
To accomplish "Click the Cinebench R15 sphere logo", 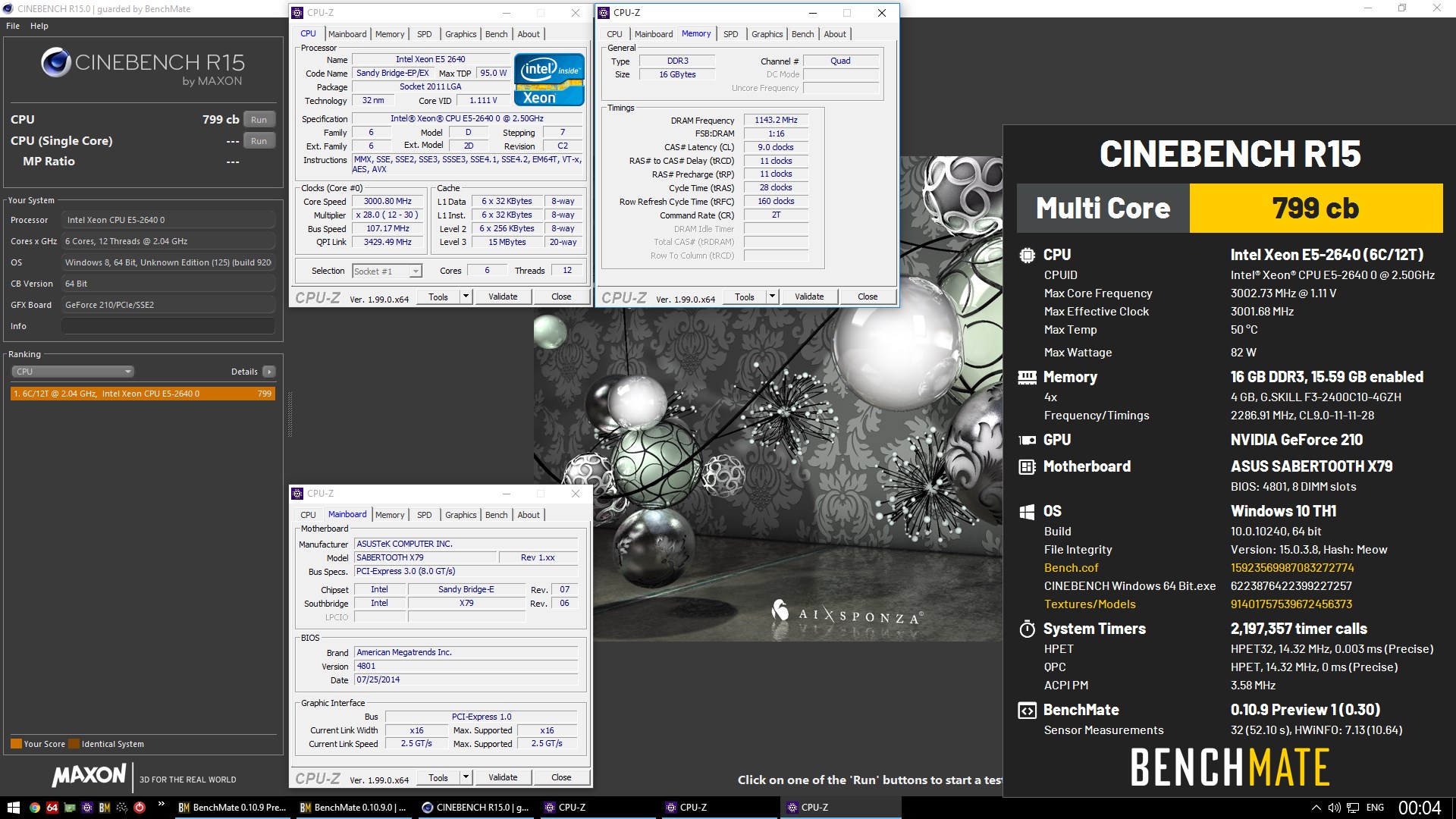I will [x=55, y=63].
